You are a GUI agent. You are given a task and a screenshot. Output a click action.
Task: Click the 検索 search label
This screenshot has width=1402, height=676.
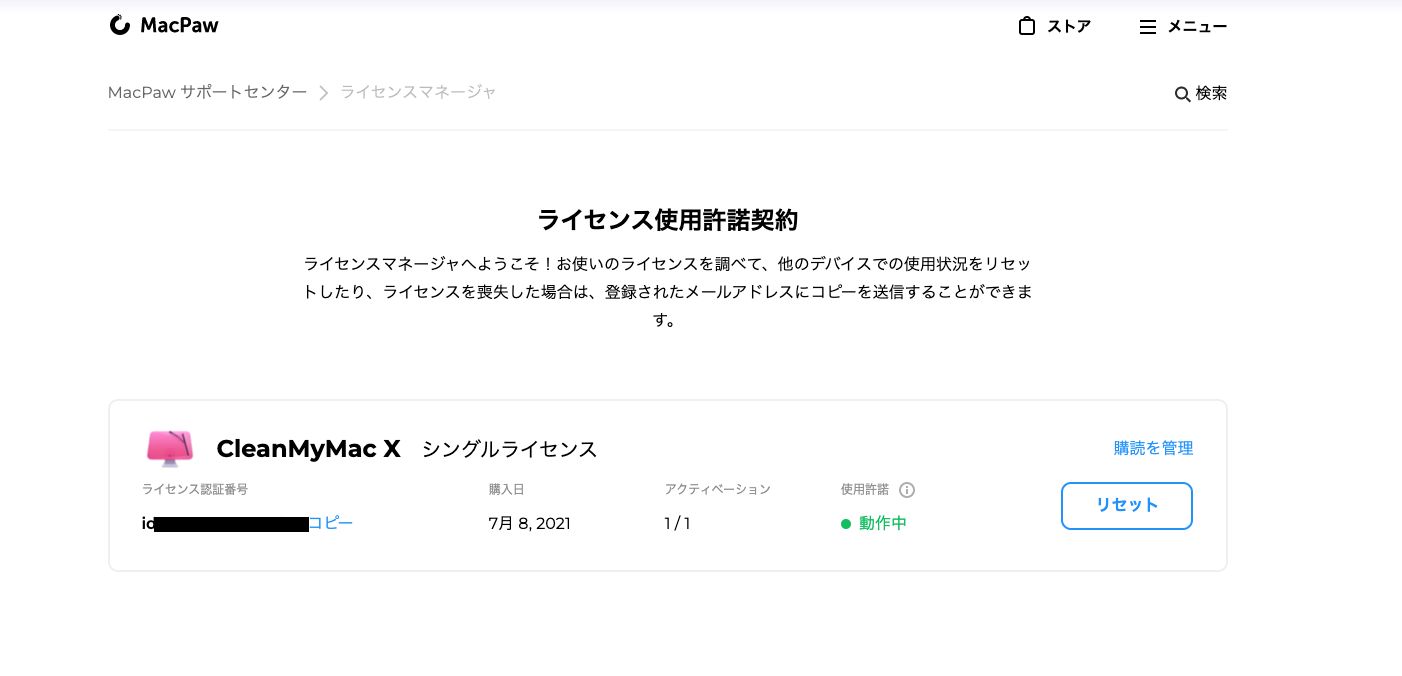1211,93
